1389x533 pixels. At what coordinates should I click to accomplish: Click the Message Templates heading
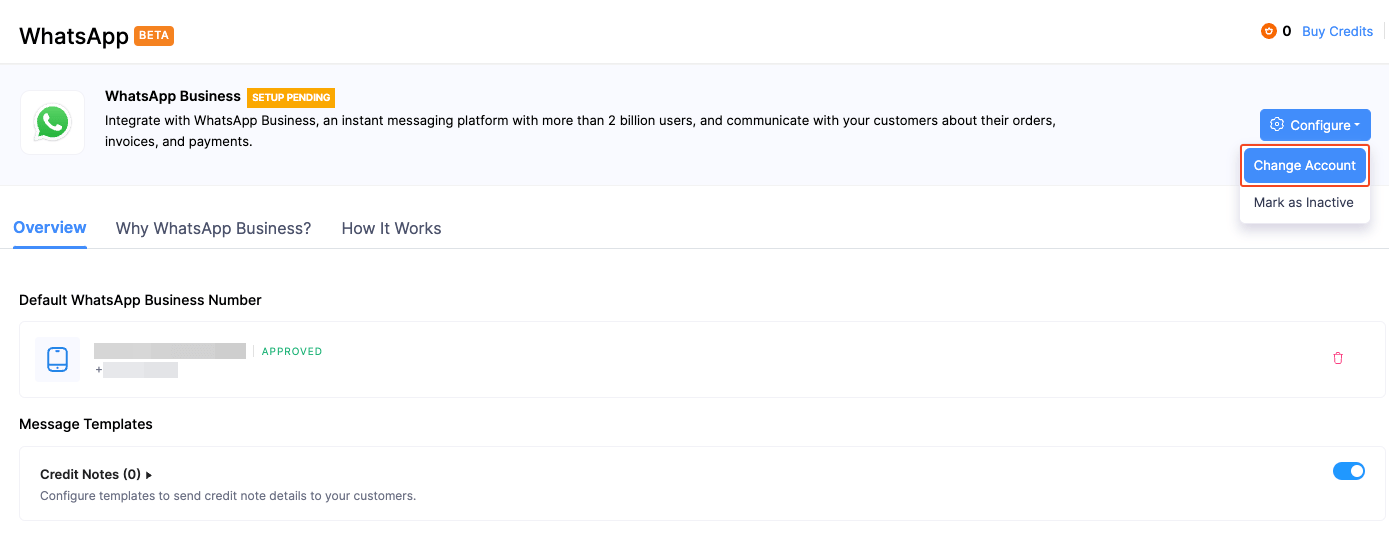tap(86, 424)
